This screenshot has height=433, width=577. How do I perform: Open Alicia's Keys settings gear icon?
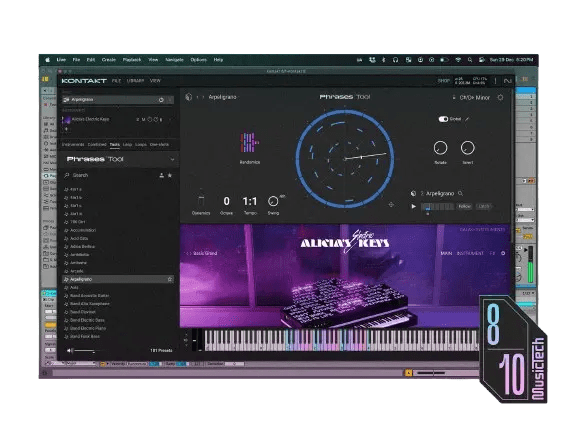503,253
